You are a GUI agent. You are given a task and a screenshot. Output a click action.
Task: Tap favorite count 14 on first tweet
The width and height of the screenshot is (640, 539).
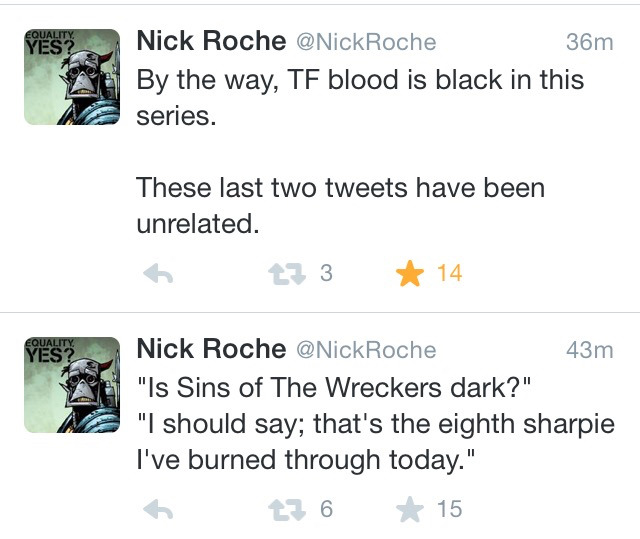[x=449, y=273]
